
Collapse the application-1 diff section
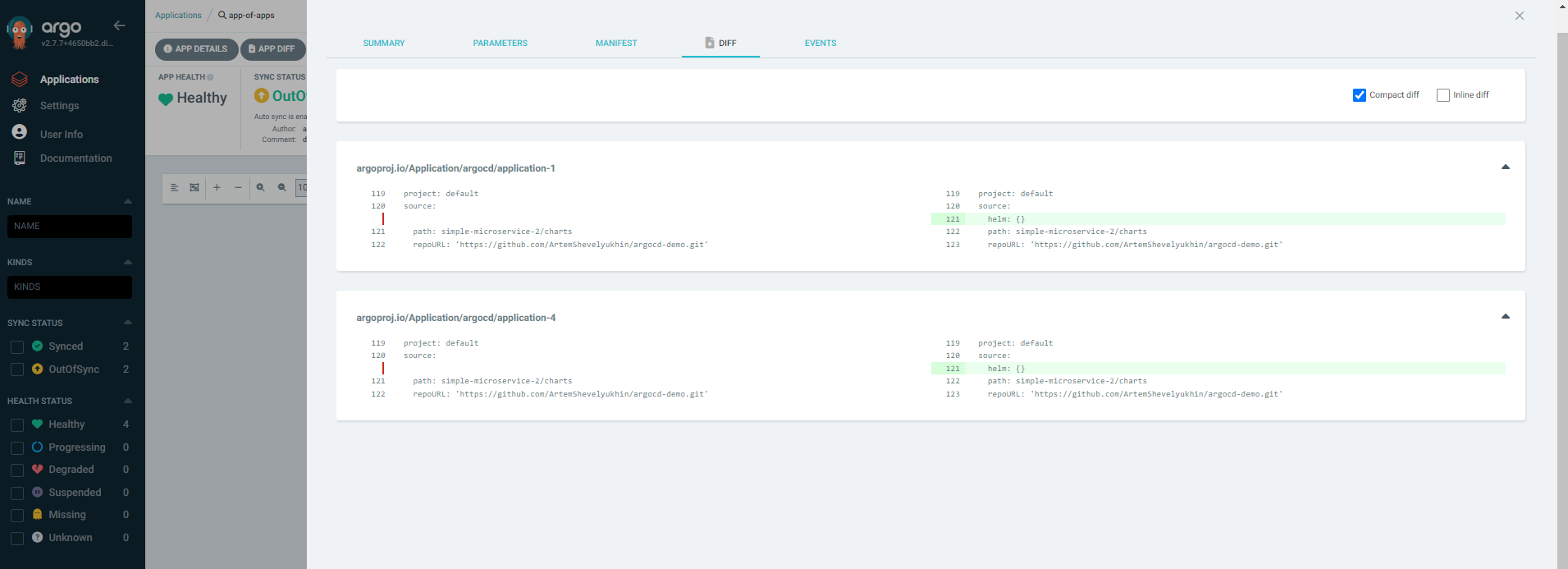(1506, 167)
